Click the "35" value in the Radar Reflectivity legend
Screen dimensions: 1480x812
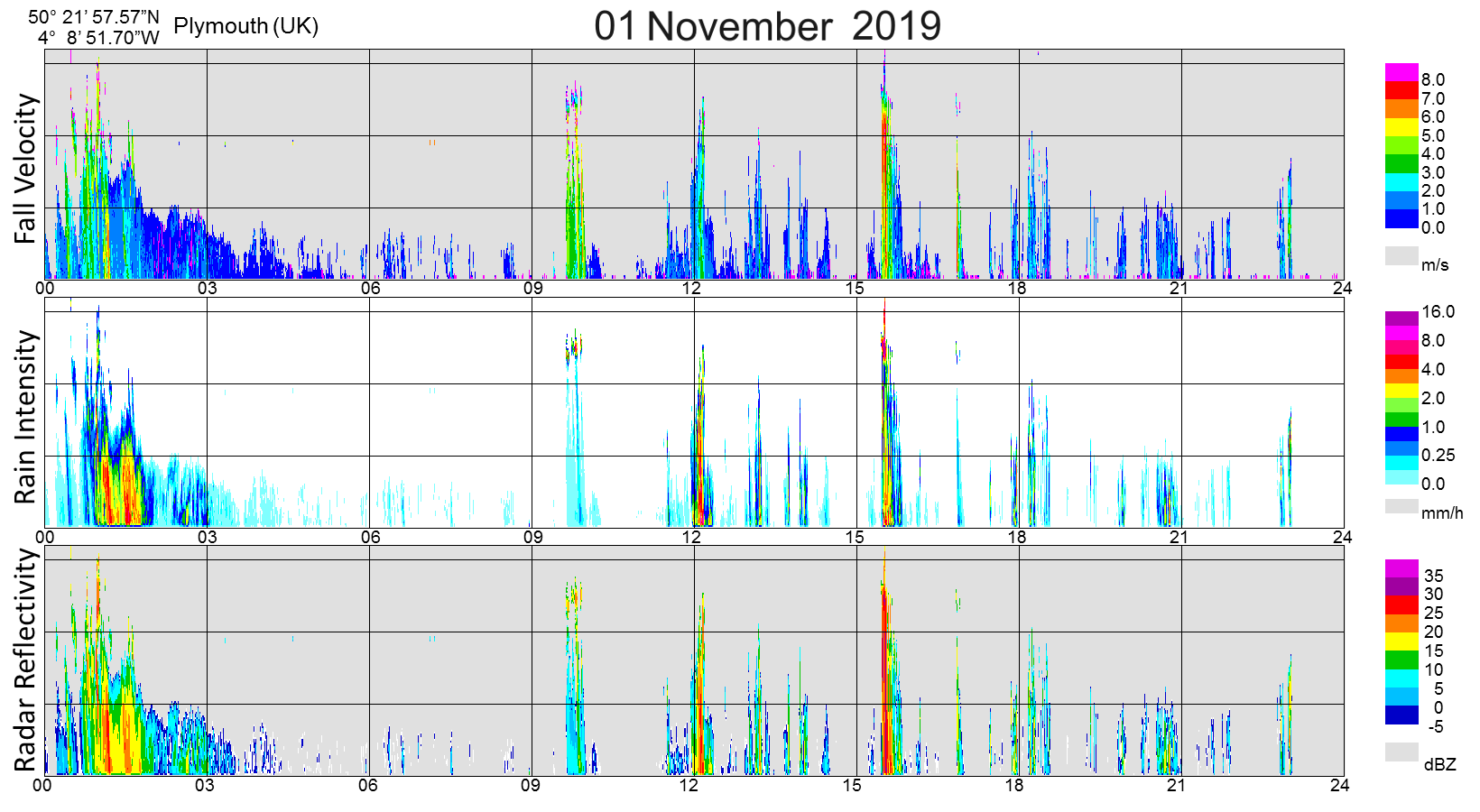pyautogui.click(x=1434, y=576)
